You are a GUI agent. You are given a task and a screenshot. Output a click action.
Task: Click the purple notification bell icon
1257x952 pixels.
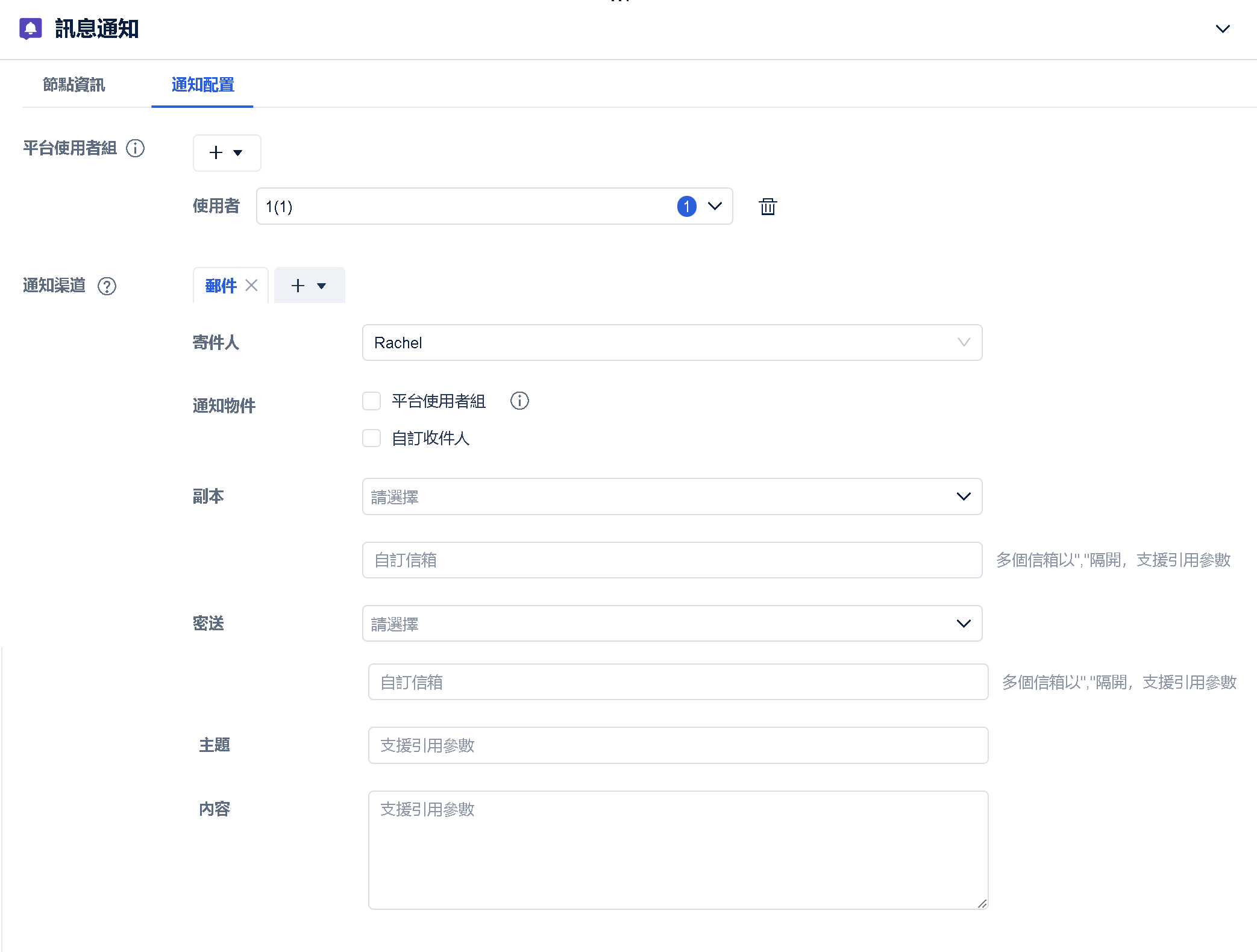coord(31,28)
